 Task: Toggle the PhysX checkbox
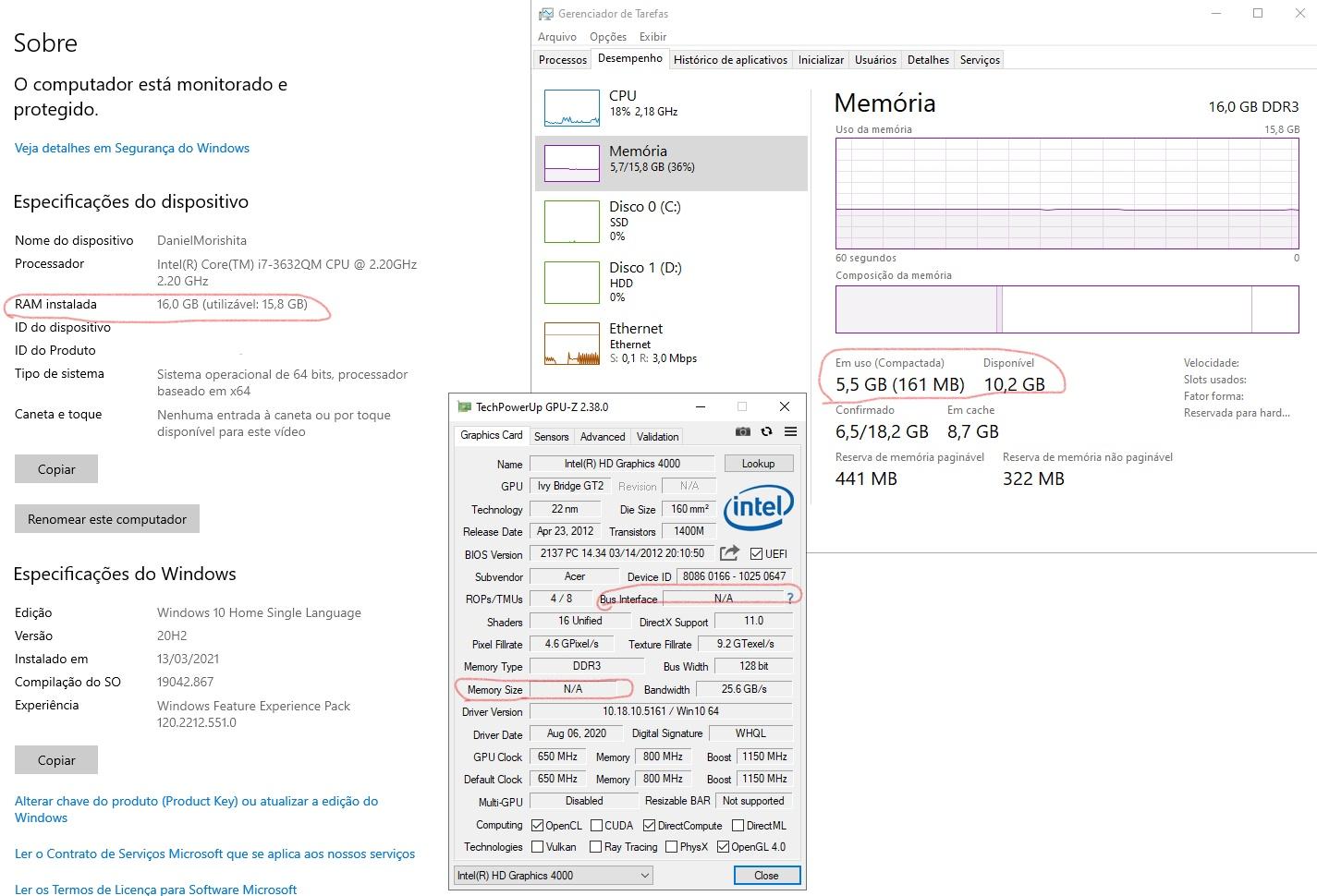tap(671, 847)
